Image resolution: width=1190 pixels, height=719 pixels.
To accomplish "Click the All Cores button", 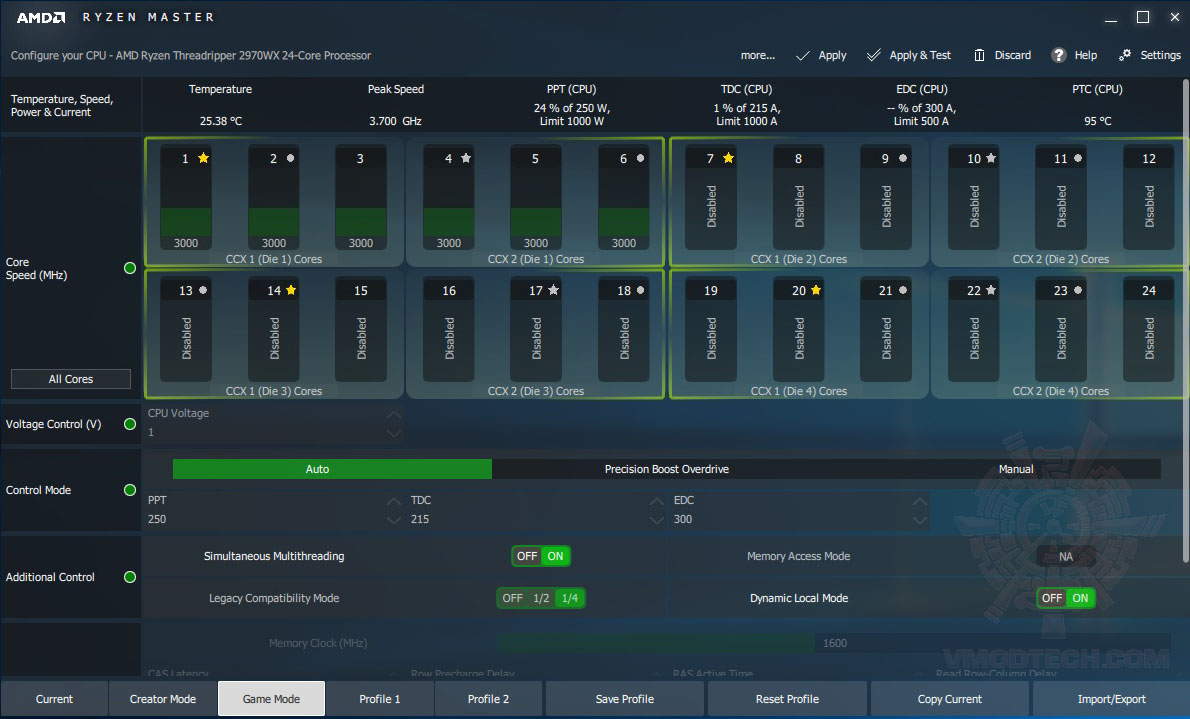I will click(x=71, y=379).
